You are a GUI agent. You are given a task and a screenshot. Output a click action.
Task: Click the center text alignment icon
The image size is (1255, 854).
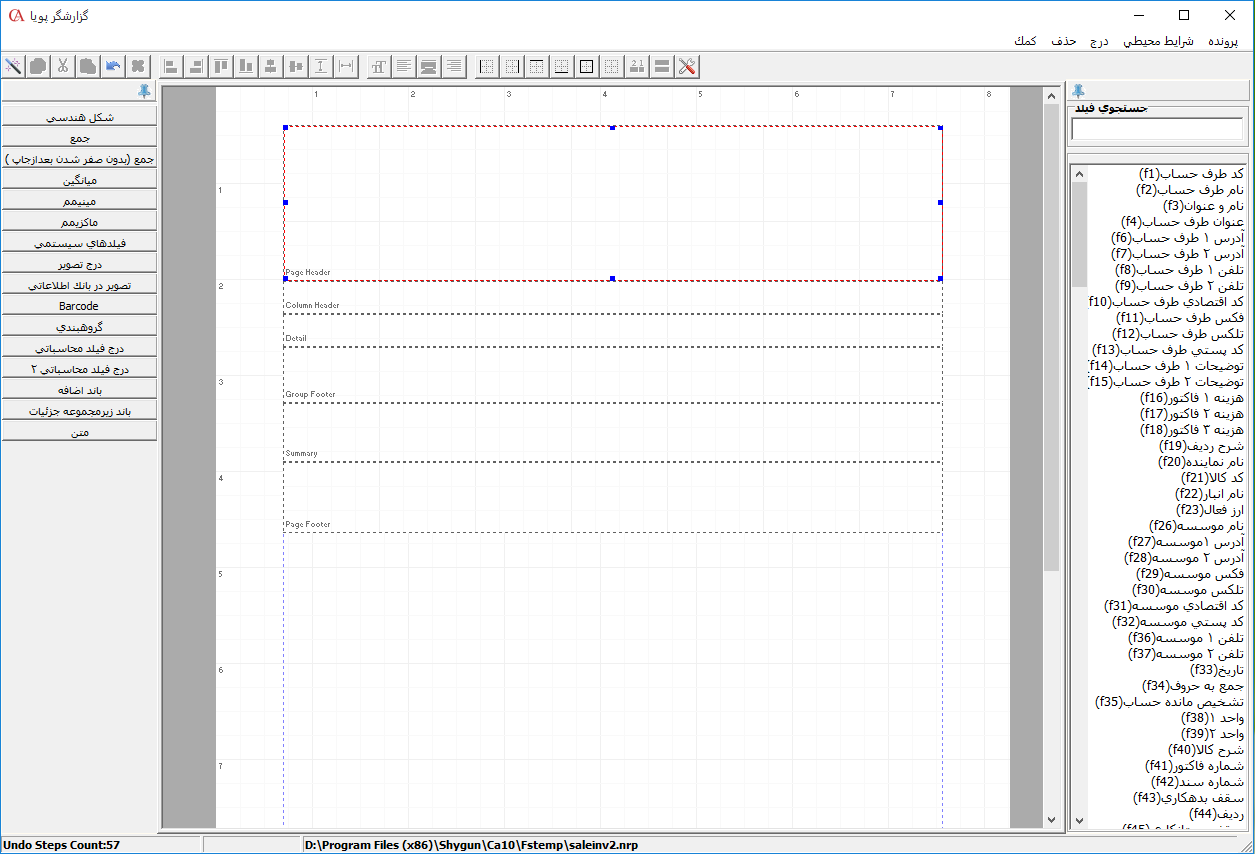click(429, 66)
